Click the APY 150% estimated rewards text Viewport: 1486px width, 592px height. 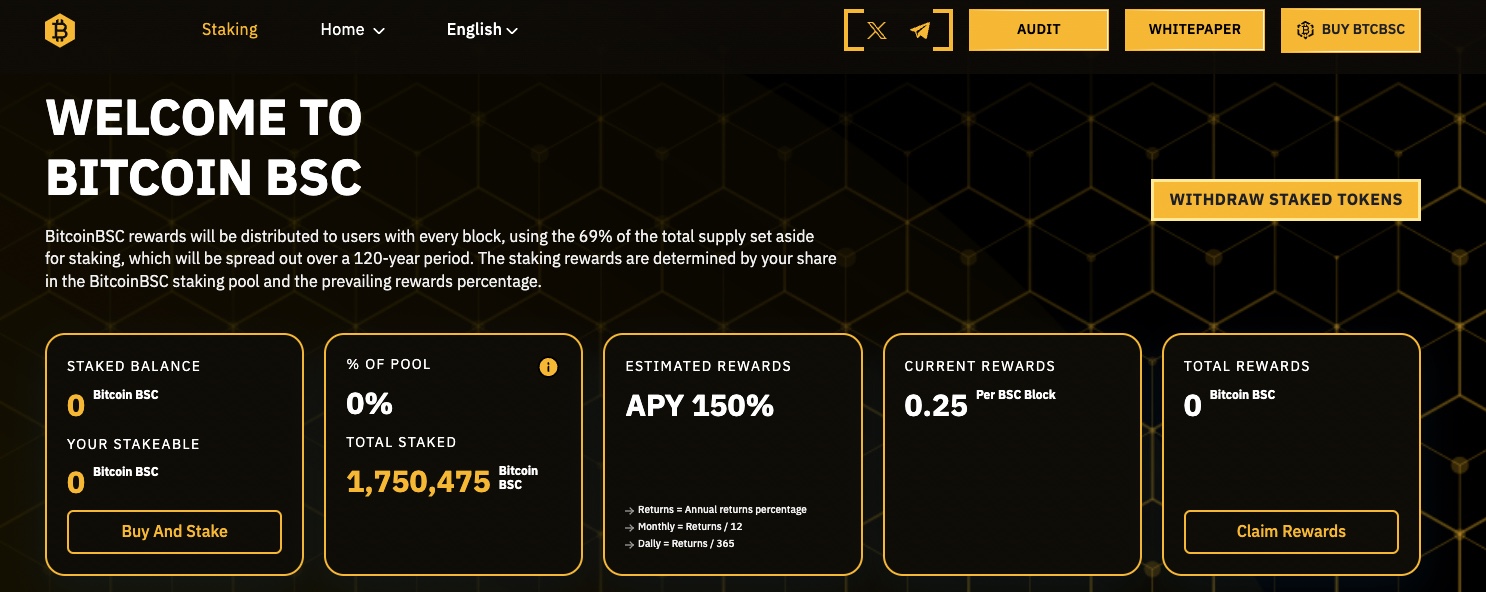tap(700, 405)
